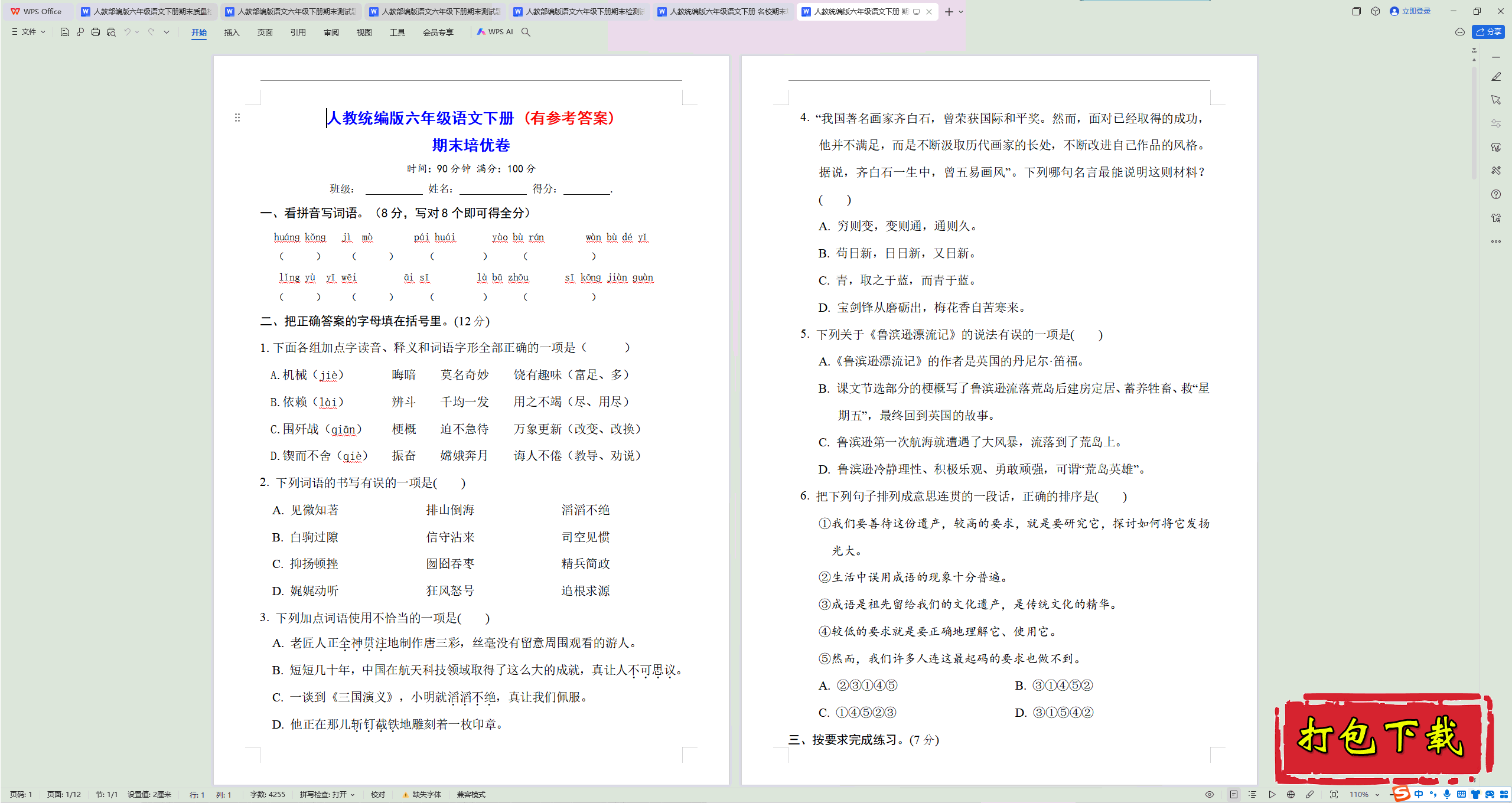This screenshot has height=803, width=1512.
Task: Open Print Preview icon
Action: pos(111,32)
